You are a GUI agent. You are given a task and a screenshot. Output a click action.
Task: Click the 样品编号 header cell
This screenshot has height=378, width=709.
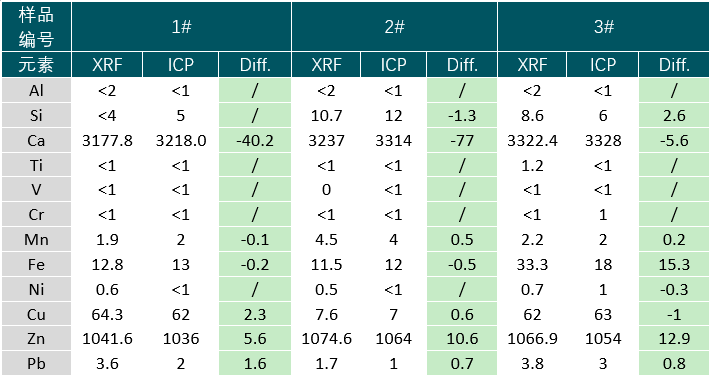click(36, 26)
